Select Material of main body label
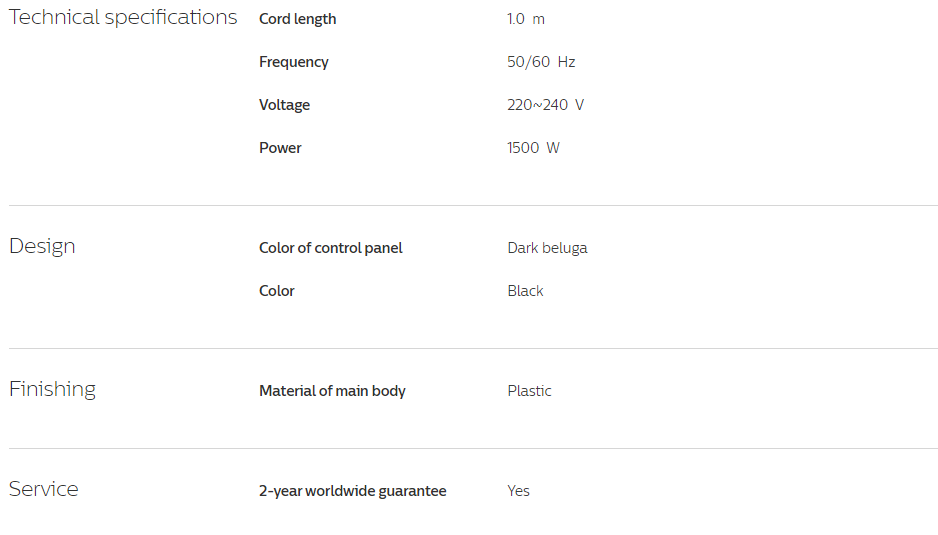 tap(332, 391)
